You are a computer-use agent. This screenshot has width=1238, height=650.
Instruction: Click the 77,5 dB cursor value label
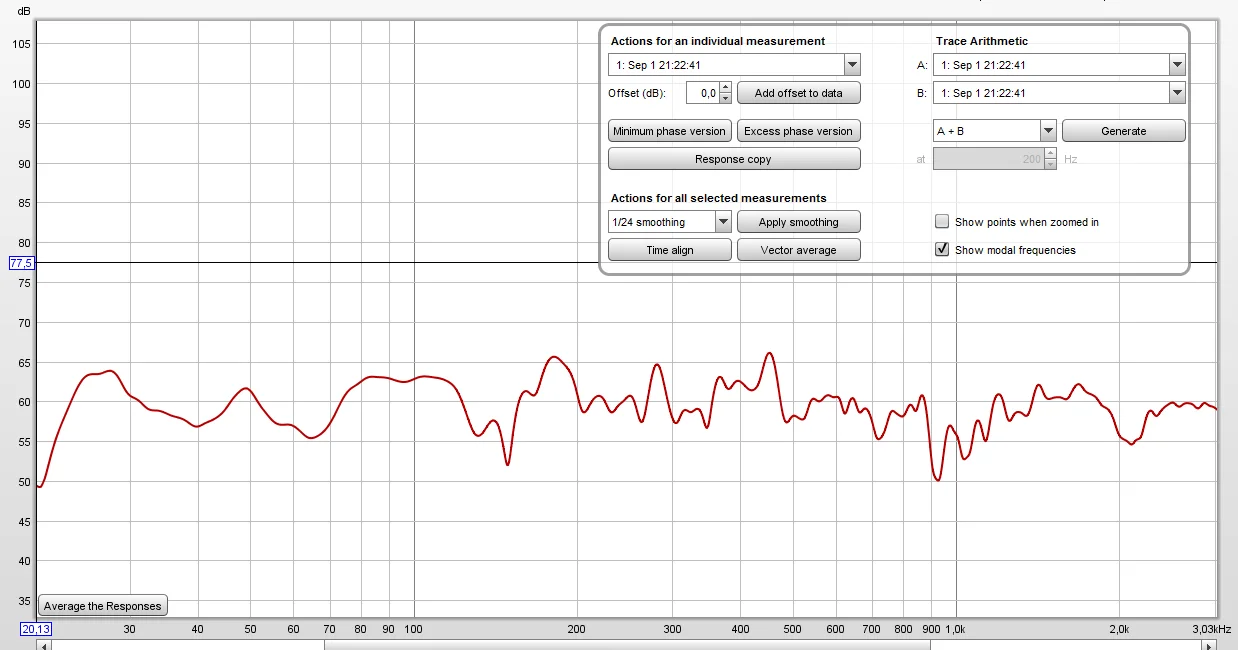pyautogui.click(x=21, y=263)
